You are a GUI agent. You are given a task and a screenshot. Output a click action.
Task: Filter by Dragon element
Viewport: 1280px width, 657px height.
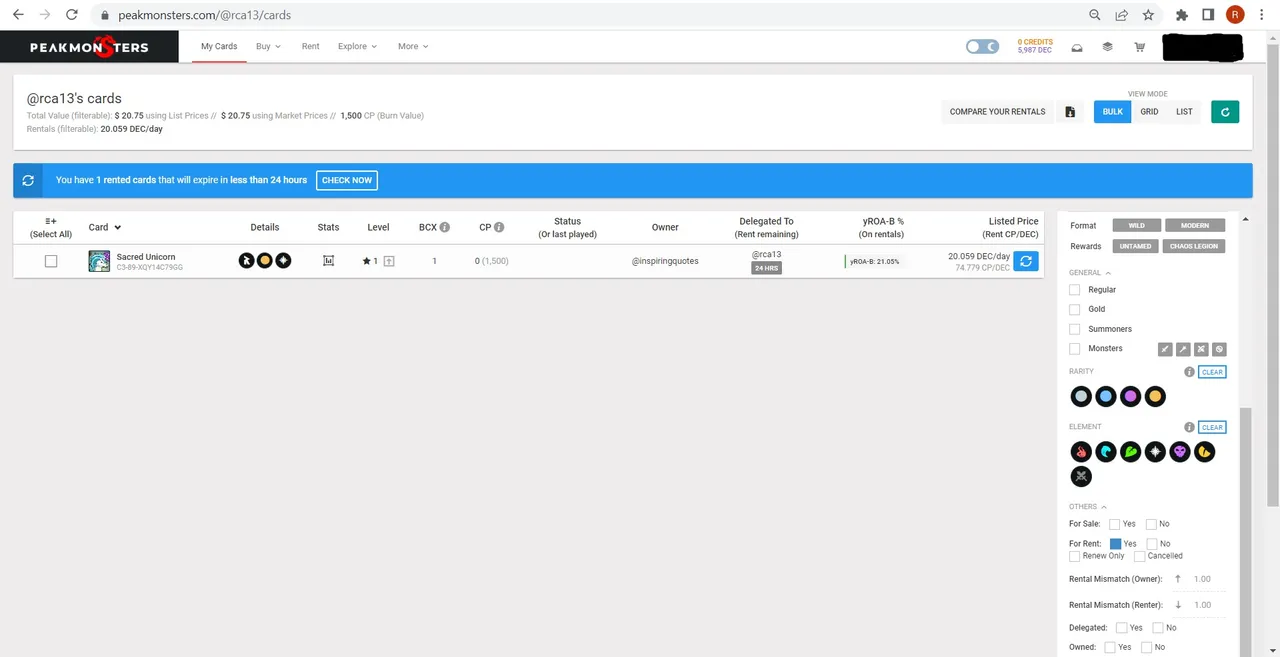pos(1205,452)
